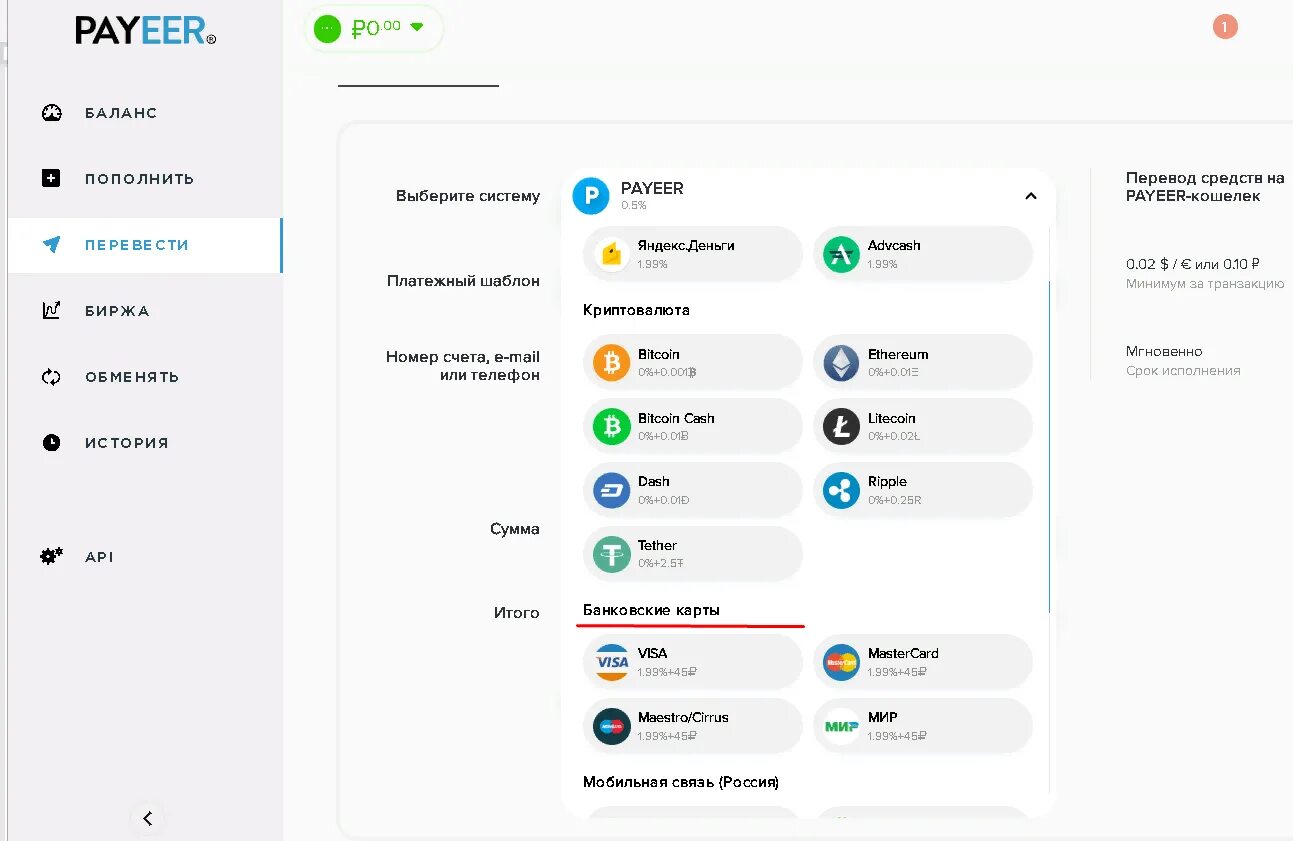Click the Мгновенно execution time text

click(1164, 351)
